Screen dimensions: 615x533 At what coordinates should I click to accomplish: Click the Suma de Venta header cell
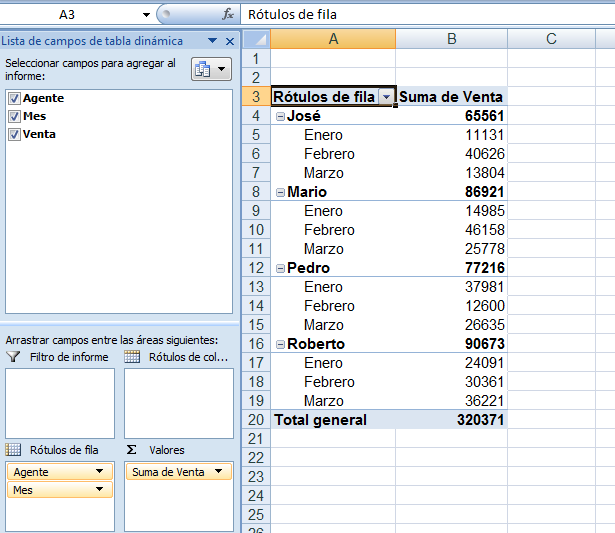pos(451,96)
